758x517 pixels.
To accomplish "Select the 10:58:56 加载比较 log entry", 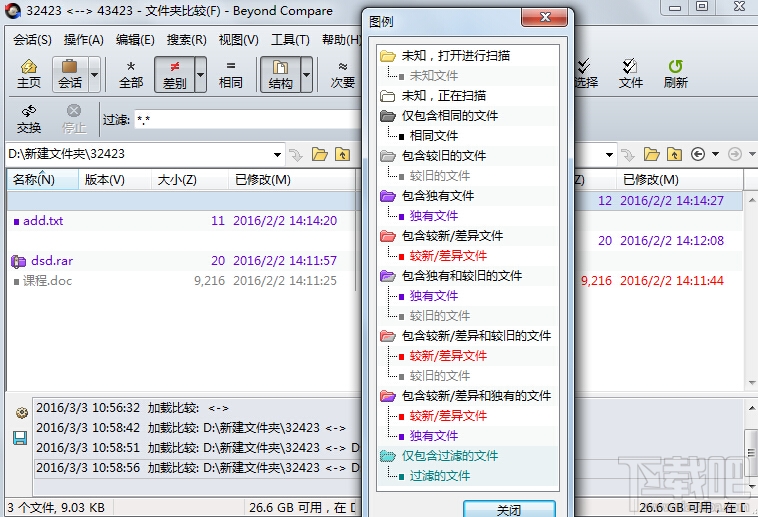I will pos(198,468).
